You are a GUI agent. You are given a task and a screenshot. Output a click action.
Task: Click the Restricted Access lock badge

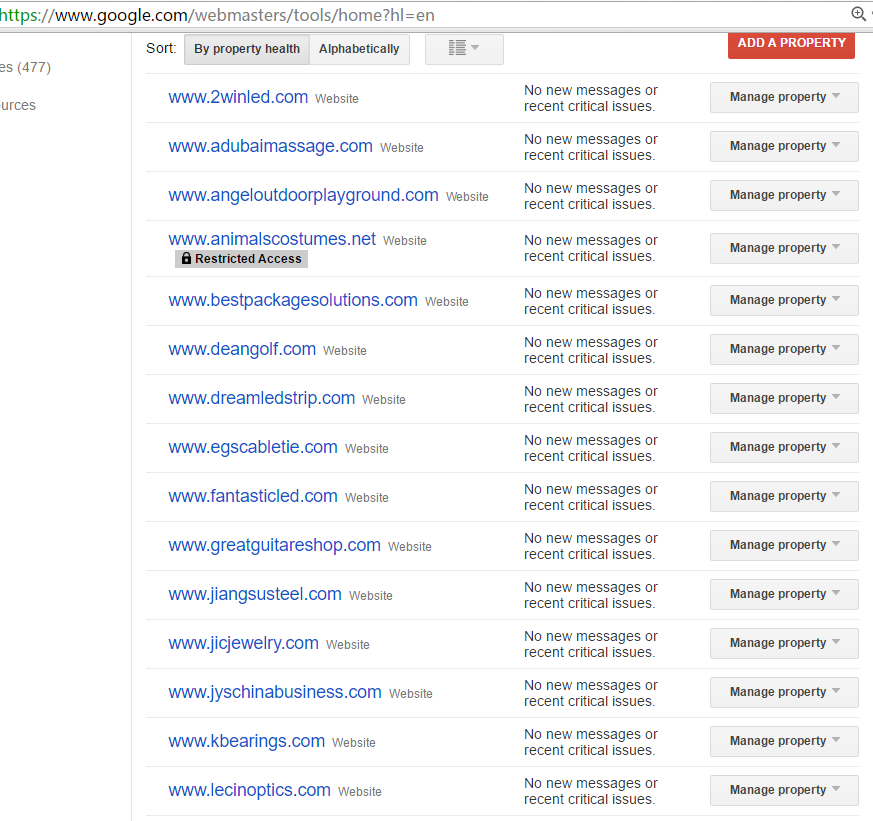pyautogui.click(x=242, y=259)
